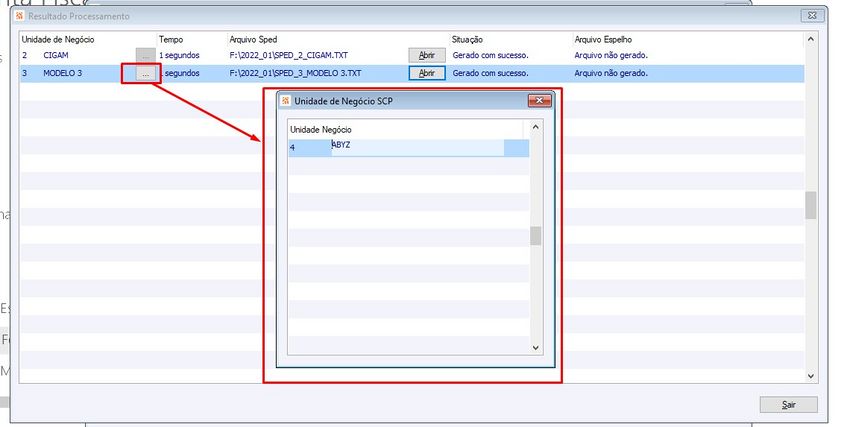This screenshot has width=850, height=427.
Task: Click ellipsis button in MODELO 3 row
Action: click(x=145, y=73)
